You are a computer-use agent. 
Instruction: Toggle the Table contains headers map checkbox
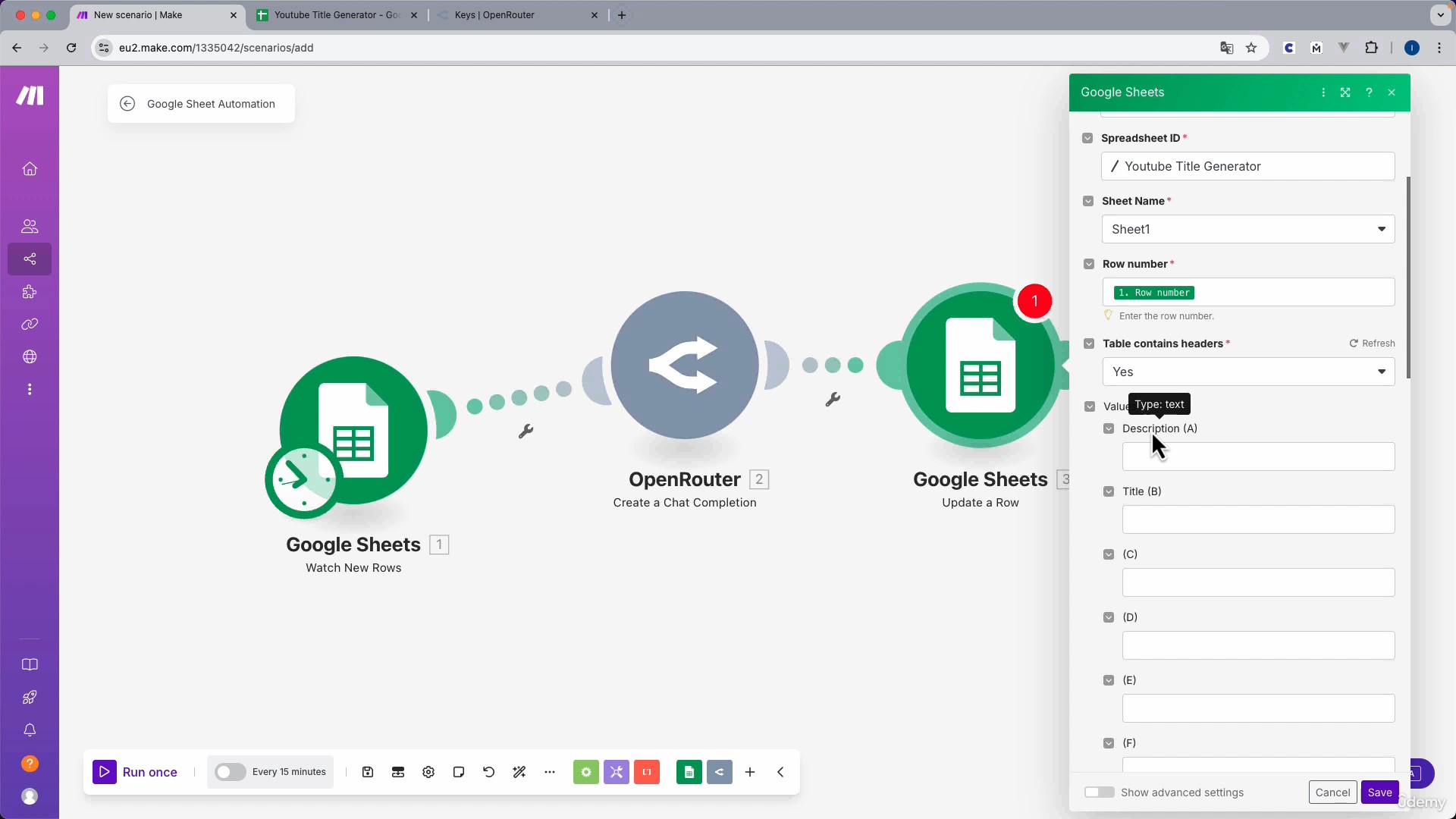(1089, 344)
